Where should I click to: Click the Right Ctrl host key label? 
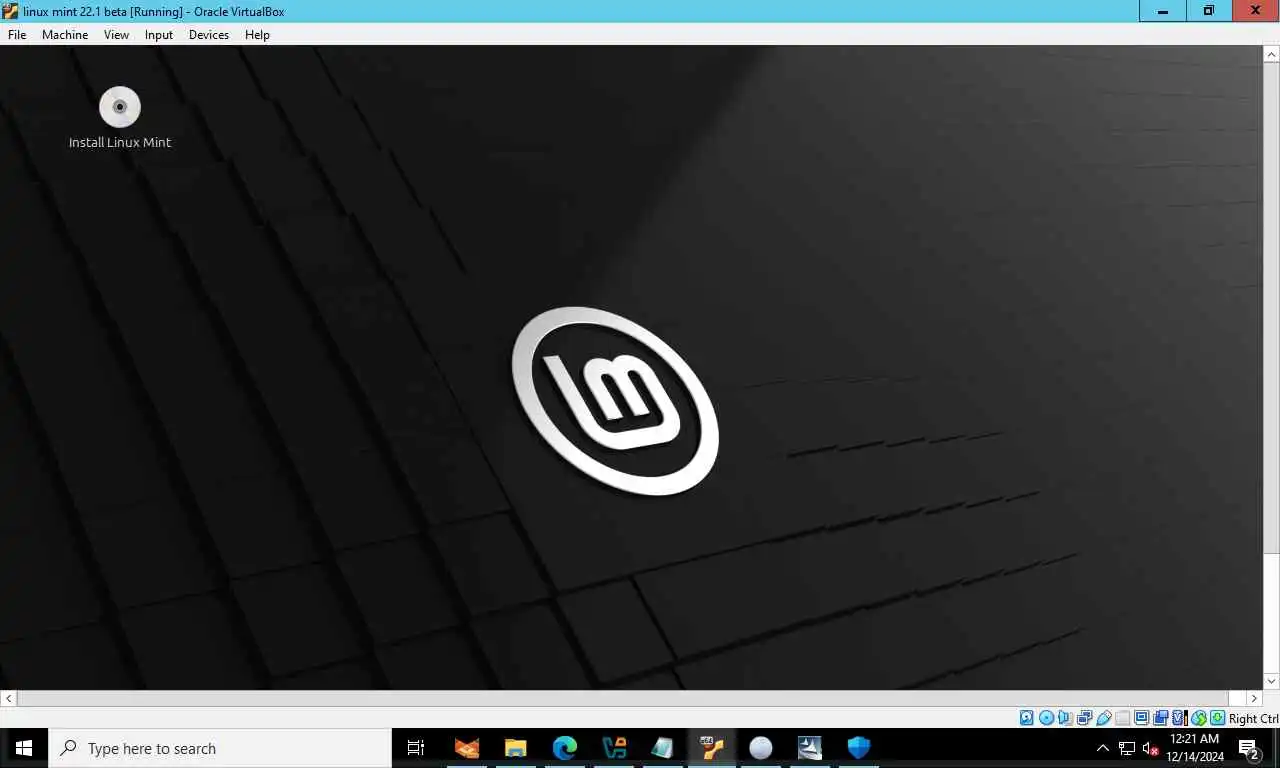tap(1254, 718)
